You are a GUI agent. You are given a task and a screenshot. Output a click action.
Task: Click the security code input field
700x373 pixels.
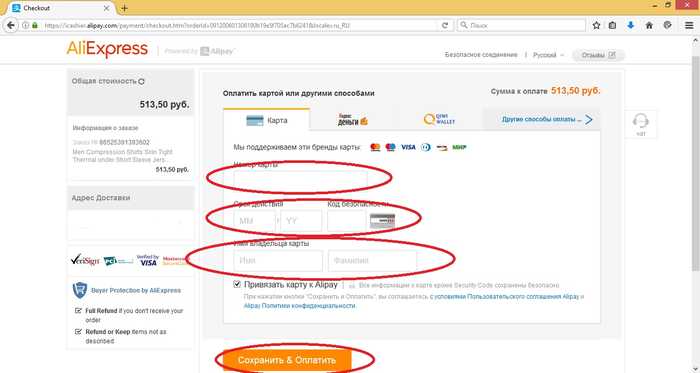coord(347,221)
